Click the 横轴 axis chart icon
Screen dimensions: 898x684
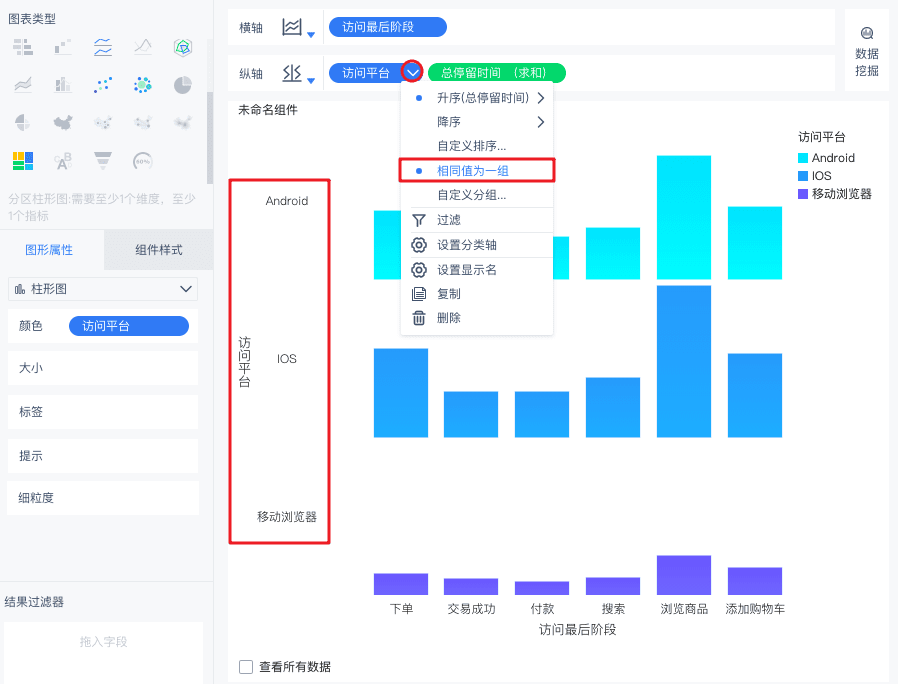click(292, 27)
